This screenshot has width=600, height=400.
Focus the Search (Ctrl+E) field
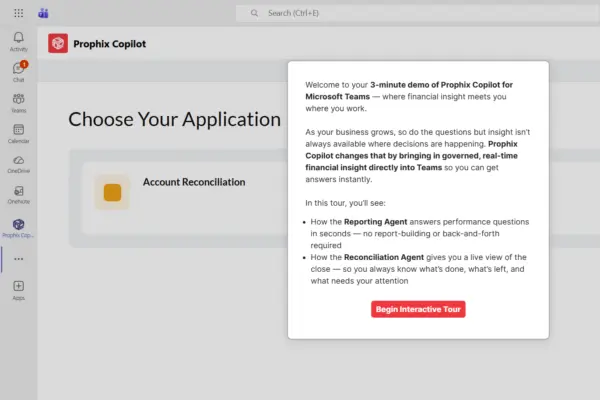pyautogui.click(x=418, y=13)
